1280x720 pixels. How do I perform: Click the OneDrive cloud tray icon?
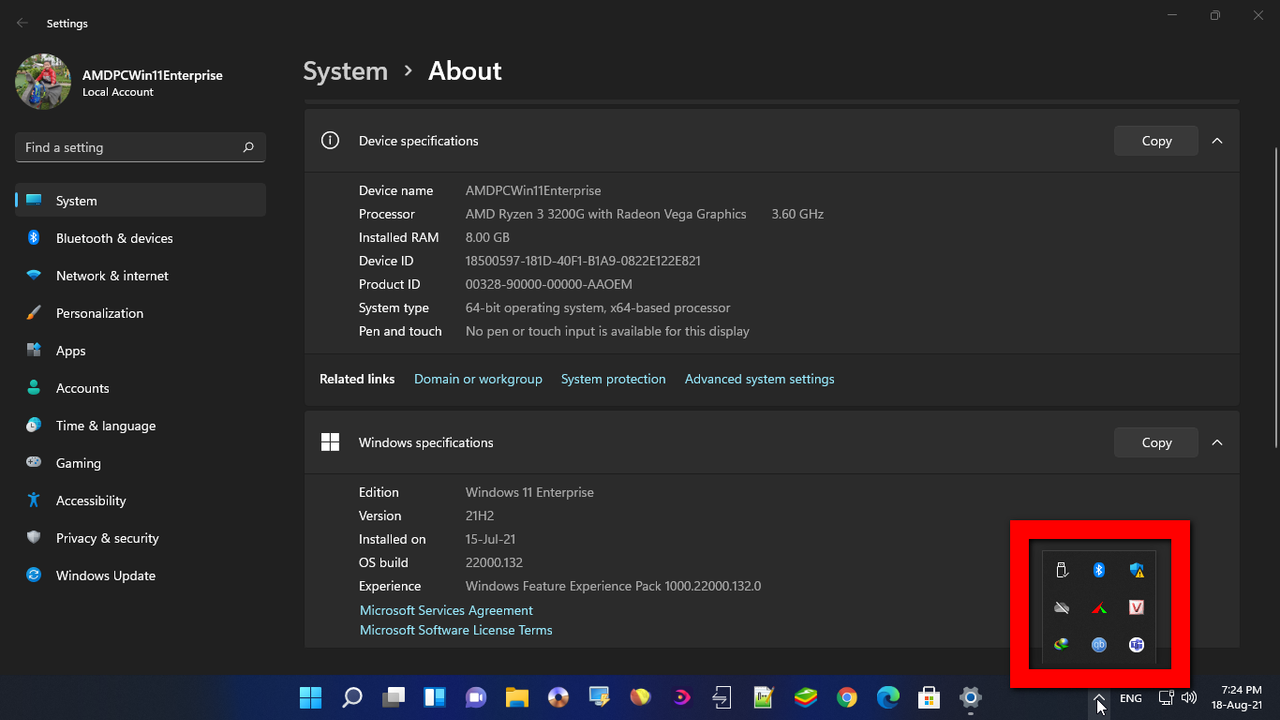click(1062, 607)
